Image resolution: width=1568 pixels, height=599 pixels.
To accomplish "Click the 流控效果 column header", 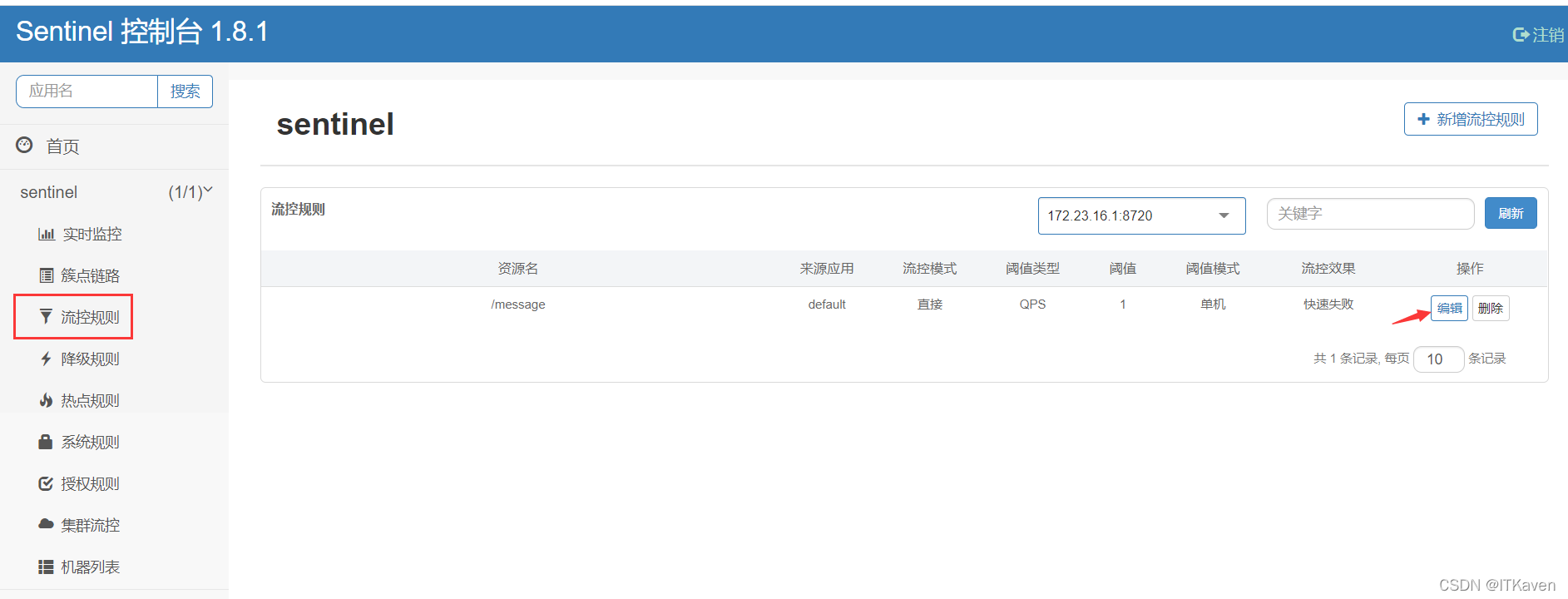I will click(1328, 269).
